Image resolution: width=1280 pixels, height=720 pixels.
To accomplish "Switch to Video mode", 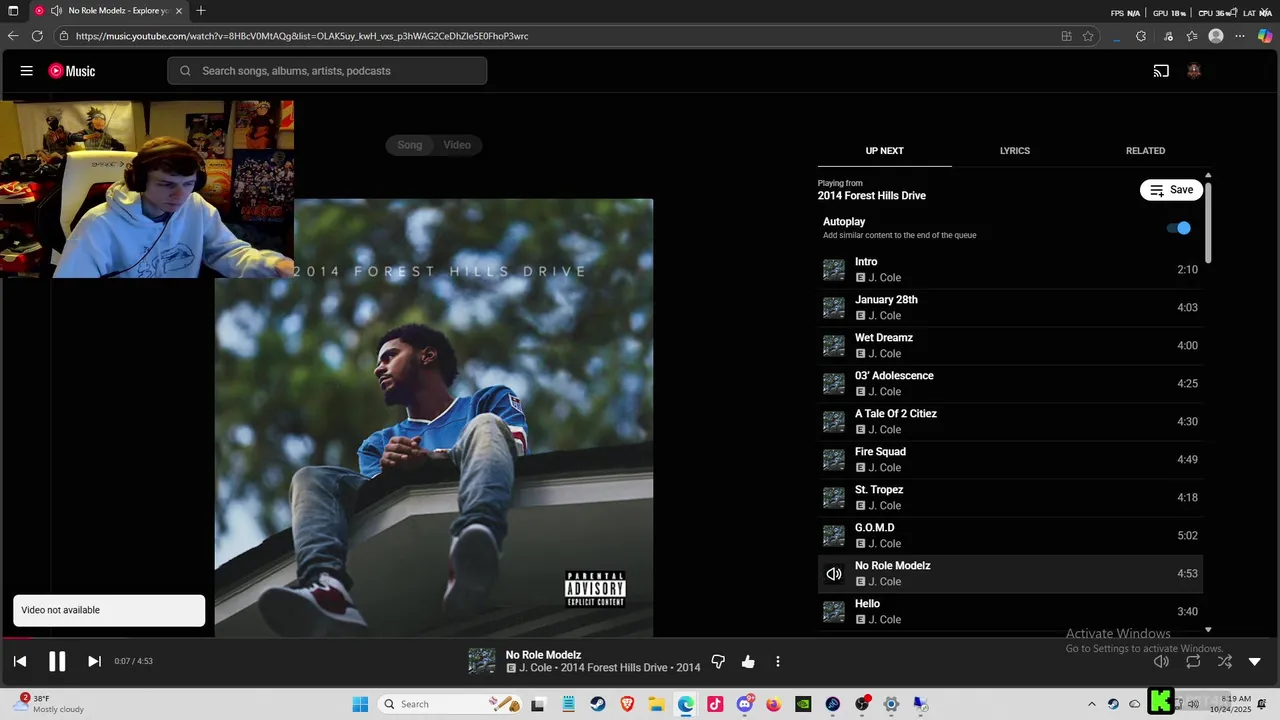I will [457, 145].
